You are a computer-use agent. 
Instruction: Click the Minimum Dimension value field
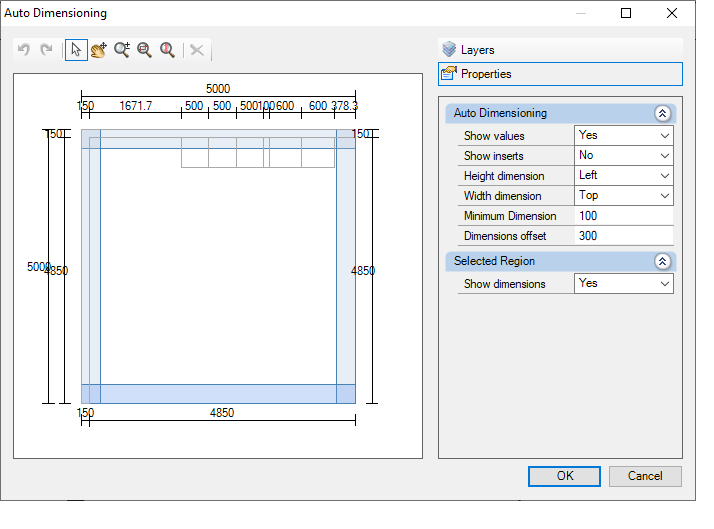point(624,216)
